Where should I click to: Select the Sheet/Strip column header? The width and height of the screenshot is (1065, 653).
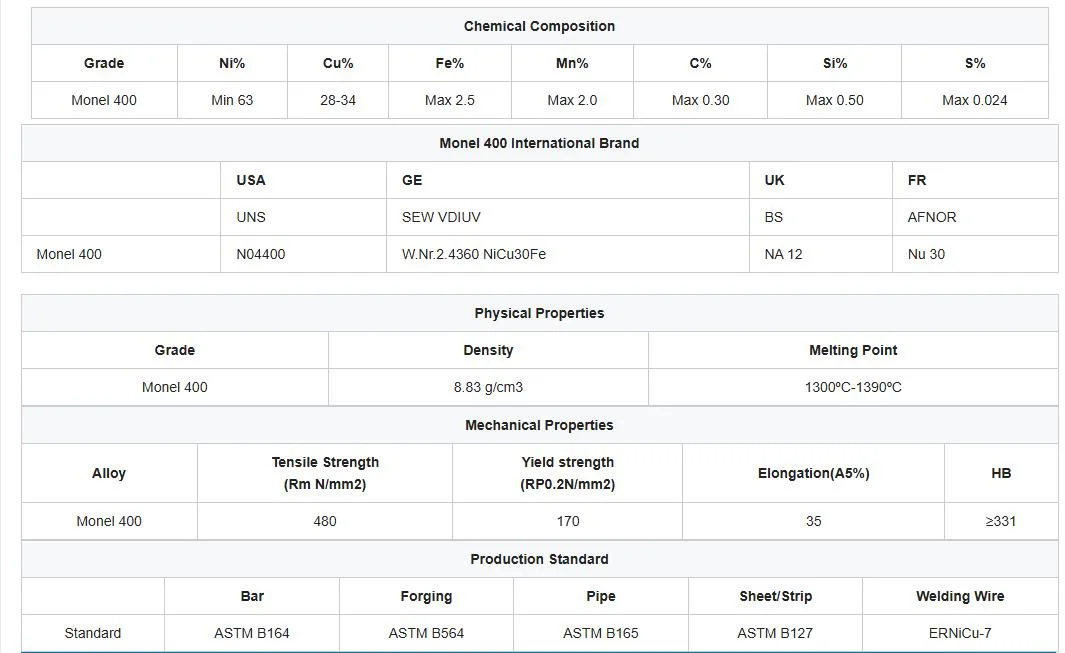[x=775, y=597]
